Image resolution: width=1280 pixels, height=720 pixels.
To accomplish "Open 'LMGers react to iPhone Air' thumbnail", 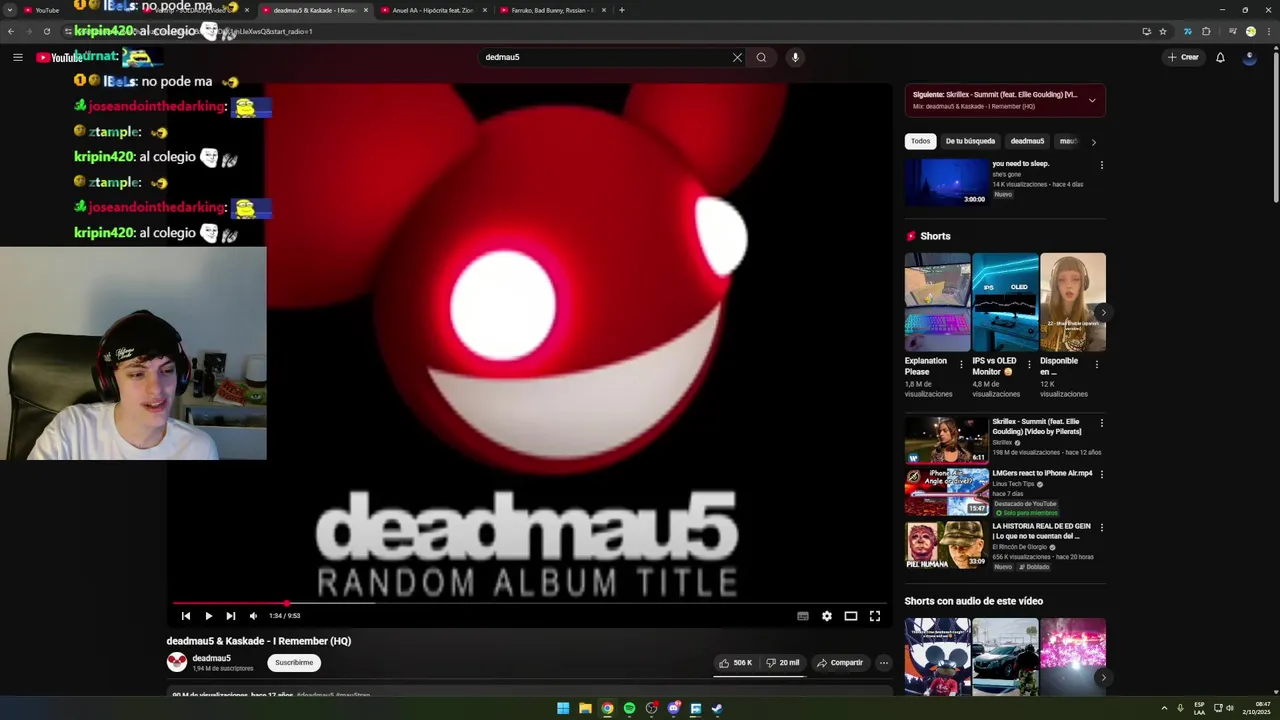I will (946, 491).
